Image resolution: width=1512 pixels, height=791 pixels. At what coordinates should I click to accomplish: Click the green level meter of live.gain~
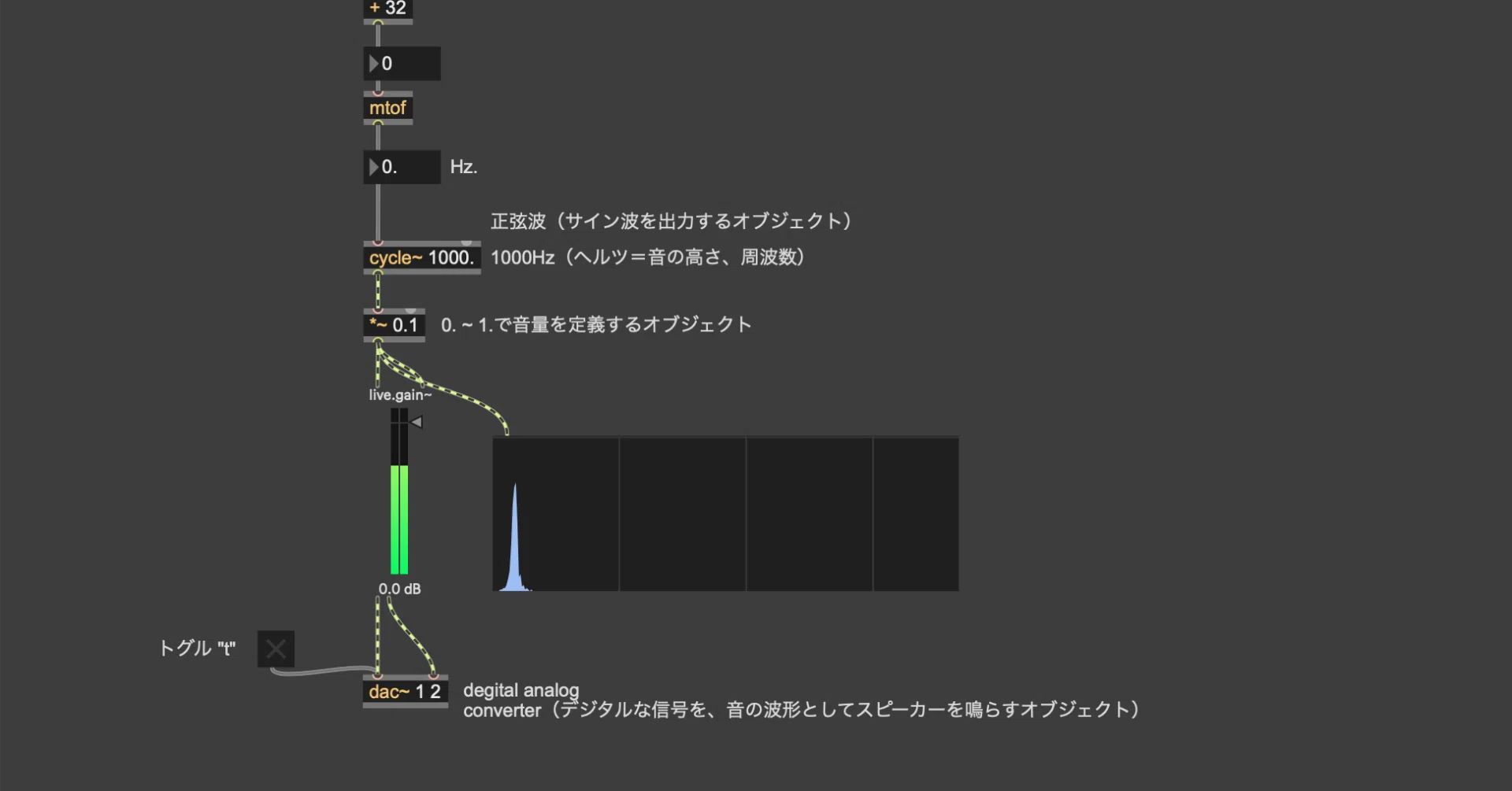[x=399, y=519]
